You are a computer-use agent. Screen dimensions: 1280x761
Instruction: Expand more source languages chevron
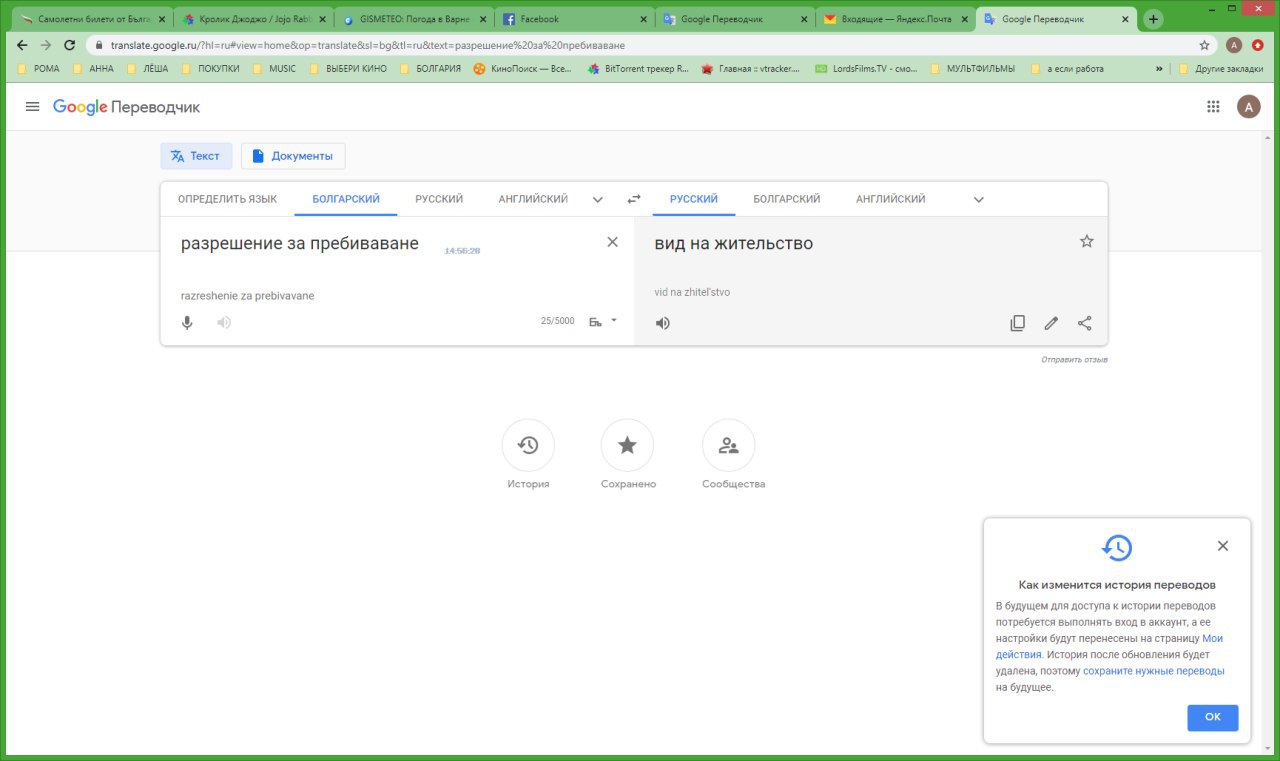pos(598,199)
